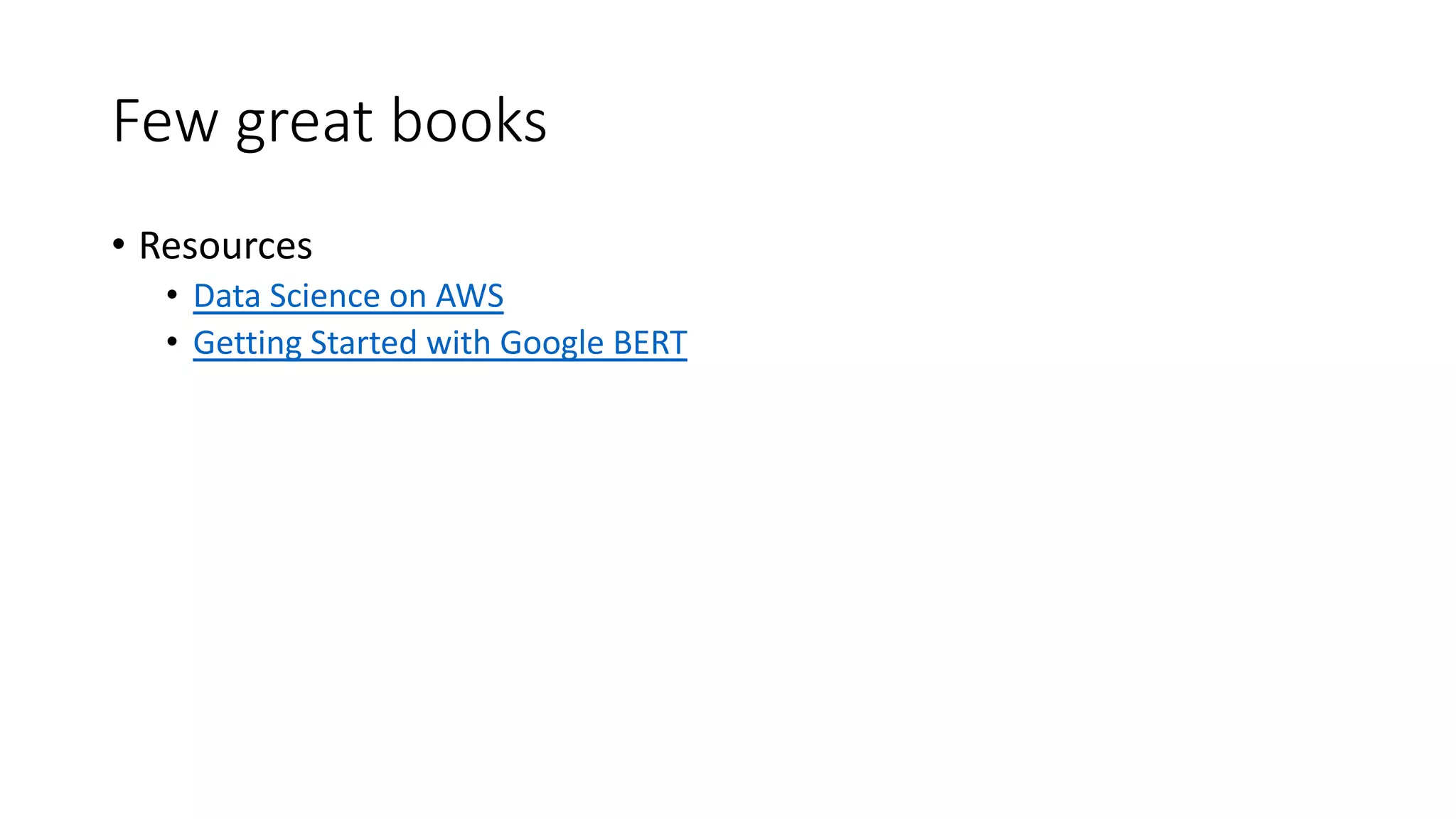Click the word 'Data' in the first link
Viewport: 1456px width, 819px height.
tap(226, 296)
